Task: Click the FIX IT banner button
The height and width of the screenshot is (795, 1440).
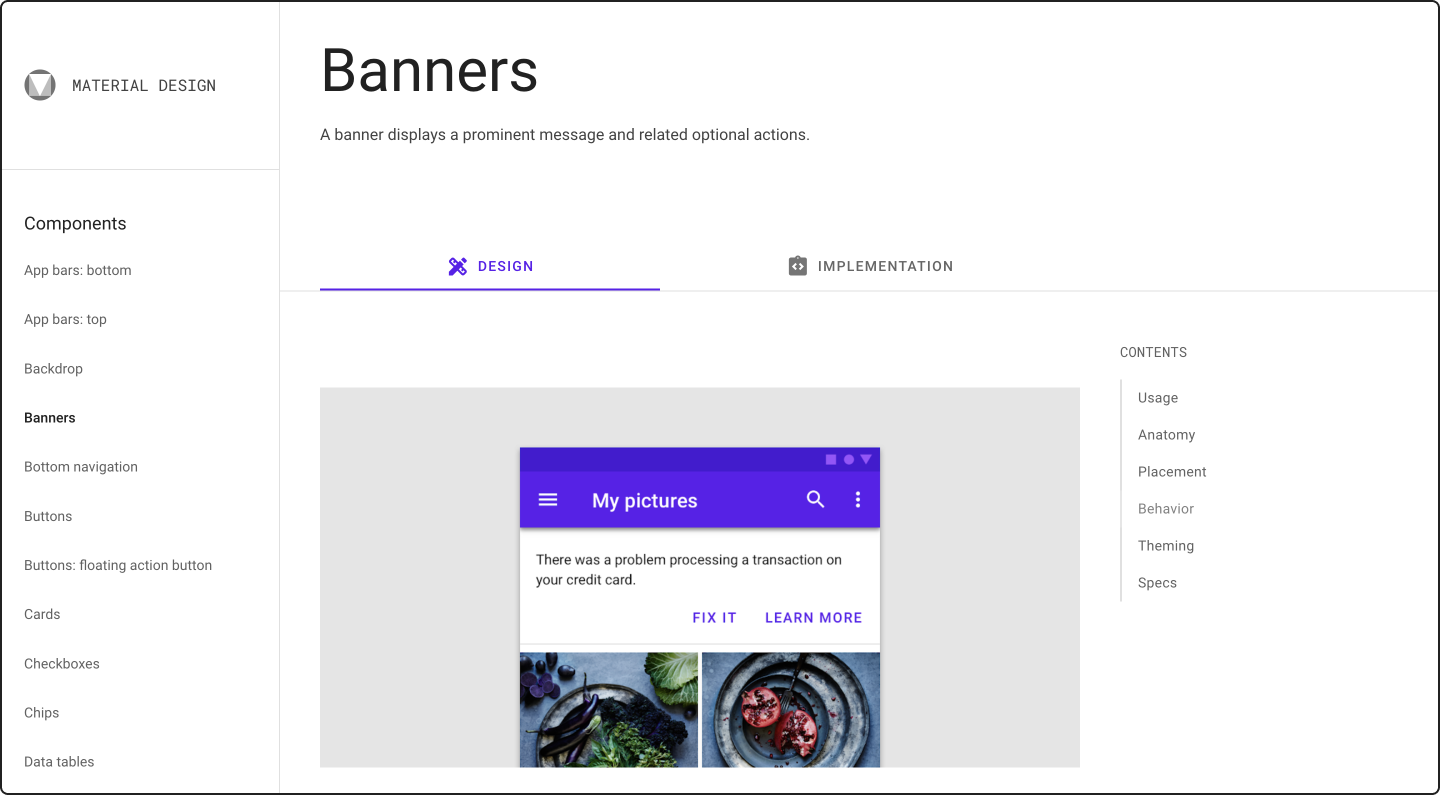Action: click(x=714, y=618)
